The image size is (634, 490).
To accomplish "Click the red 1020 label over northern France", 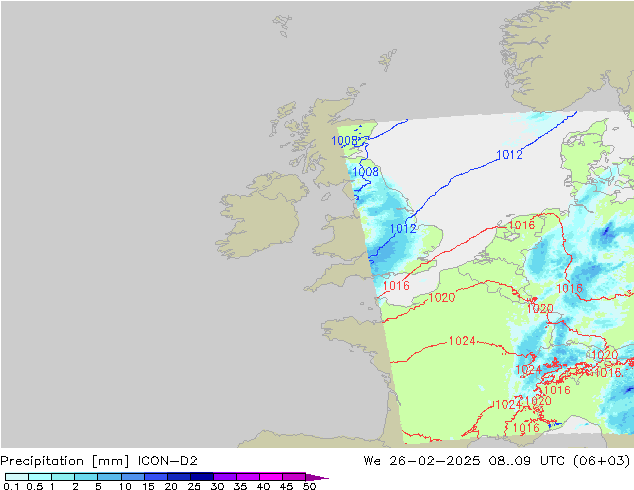I will tap(442, 298).
